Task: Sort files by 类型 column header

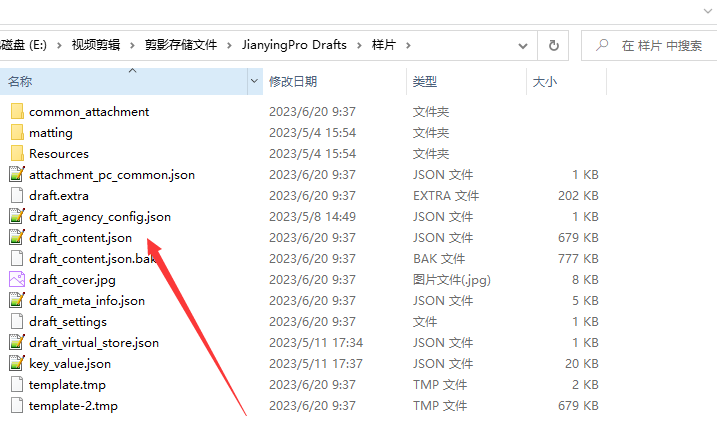Action: coord(466,81)
